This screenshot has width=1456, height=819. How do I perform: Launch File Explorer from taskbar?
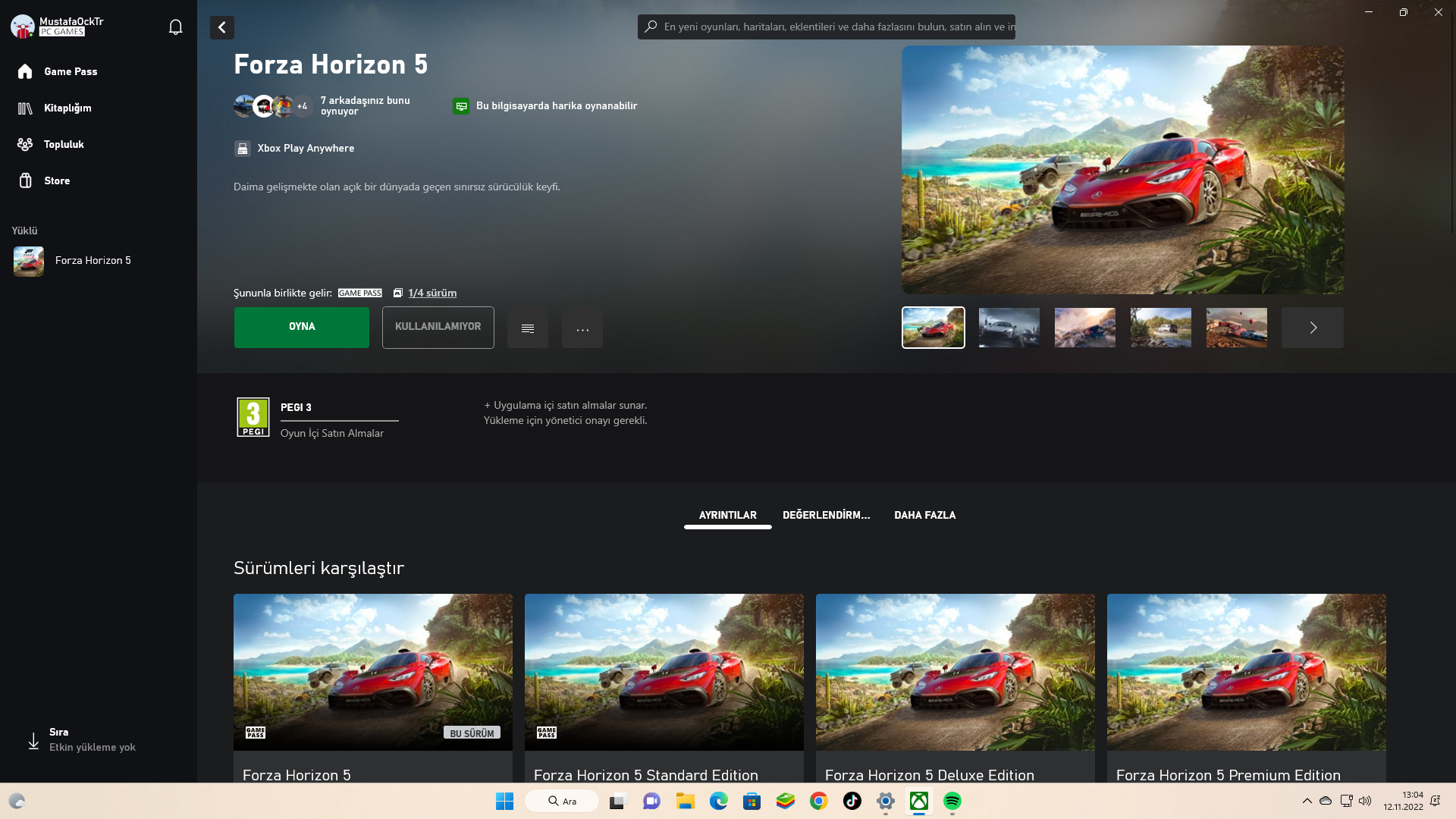(x=686, y=802)
